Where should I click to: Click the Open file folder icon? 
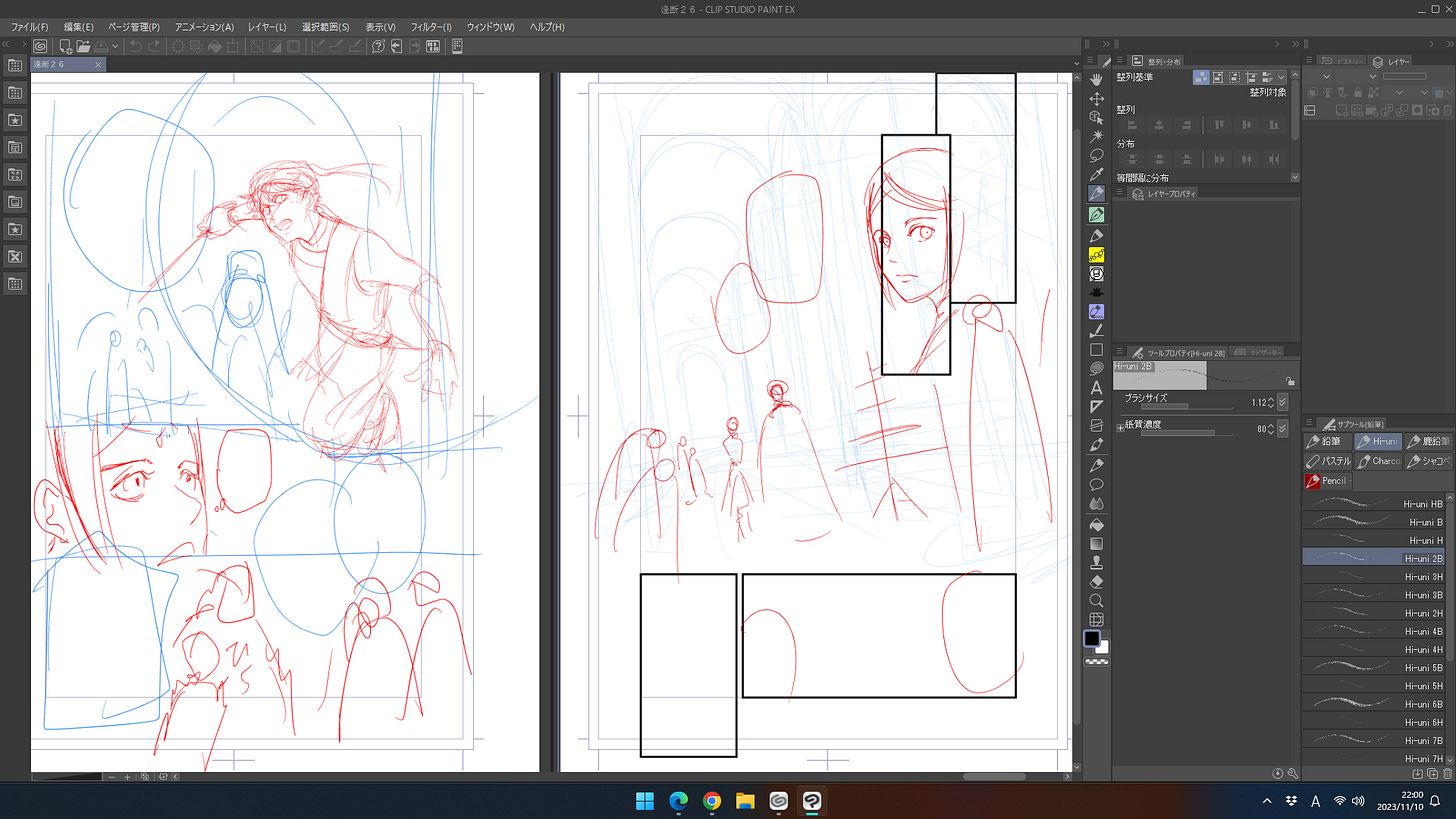tap(84, 46)
